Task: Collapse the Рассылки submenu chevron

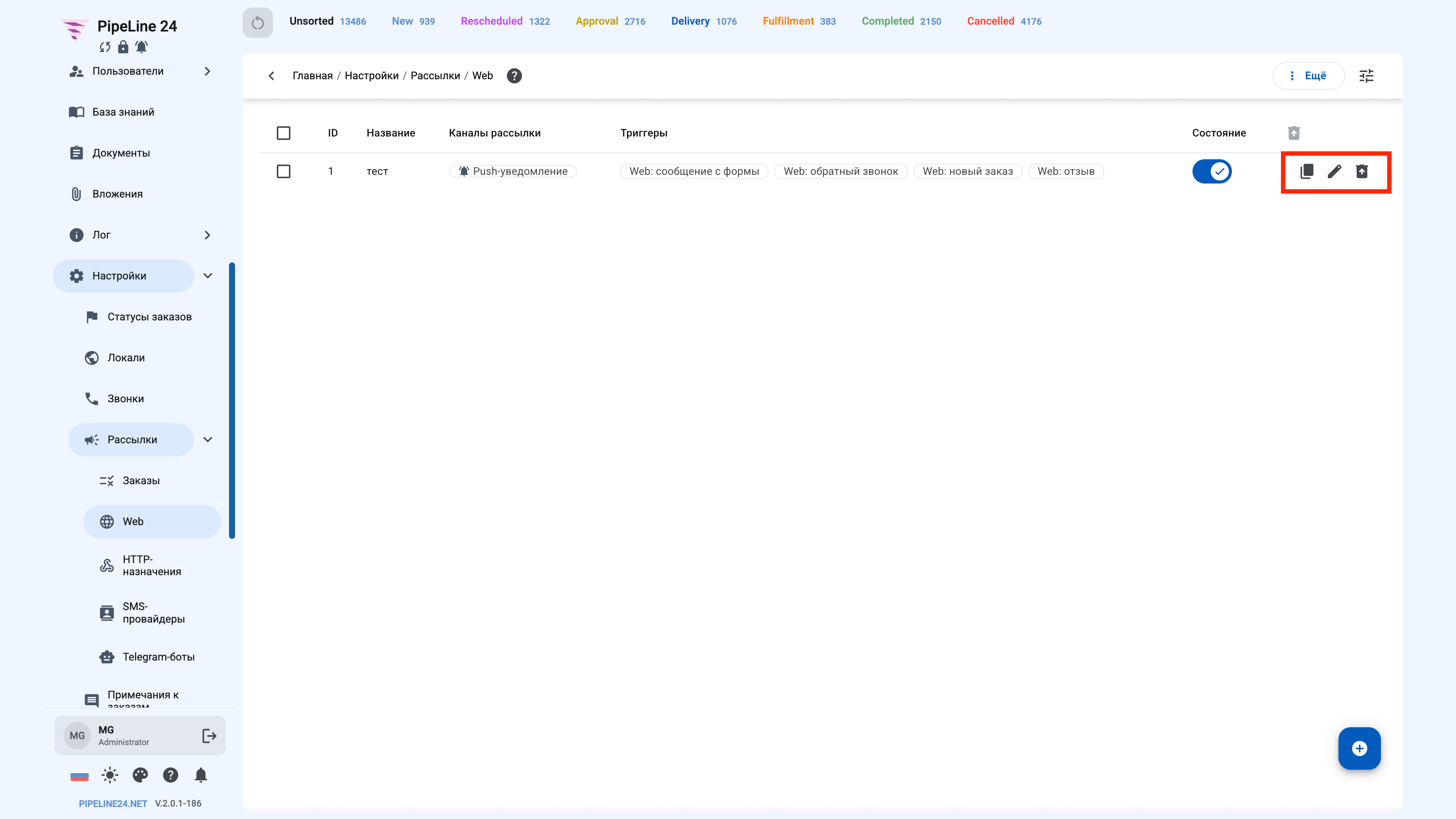Action: 207,440
